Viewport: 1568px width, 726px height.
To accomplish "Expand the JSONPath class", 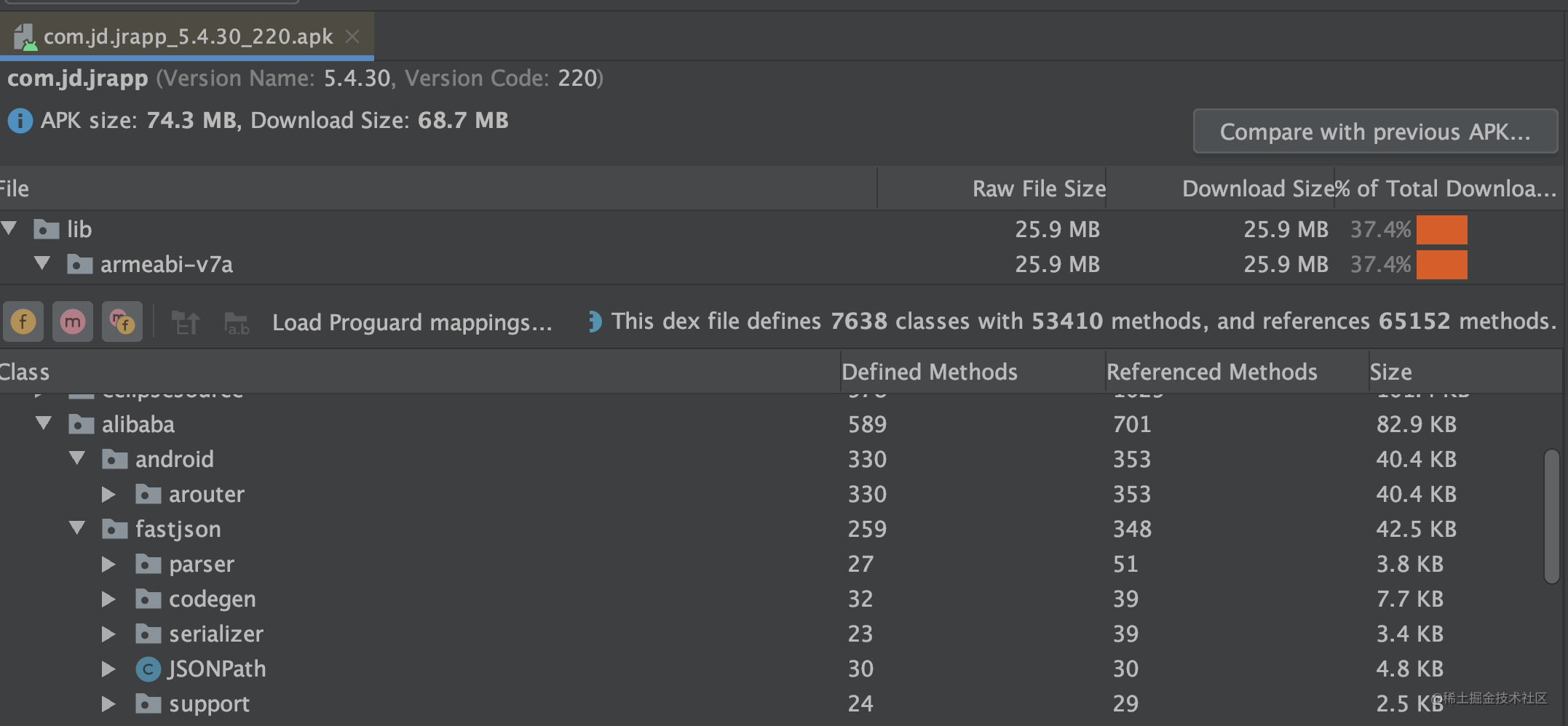I will [x=109, y=669].
